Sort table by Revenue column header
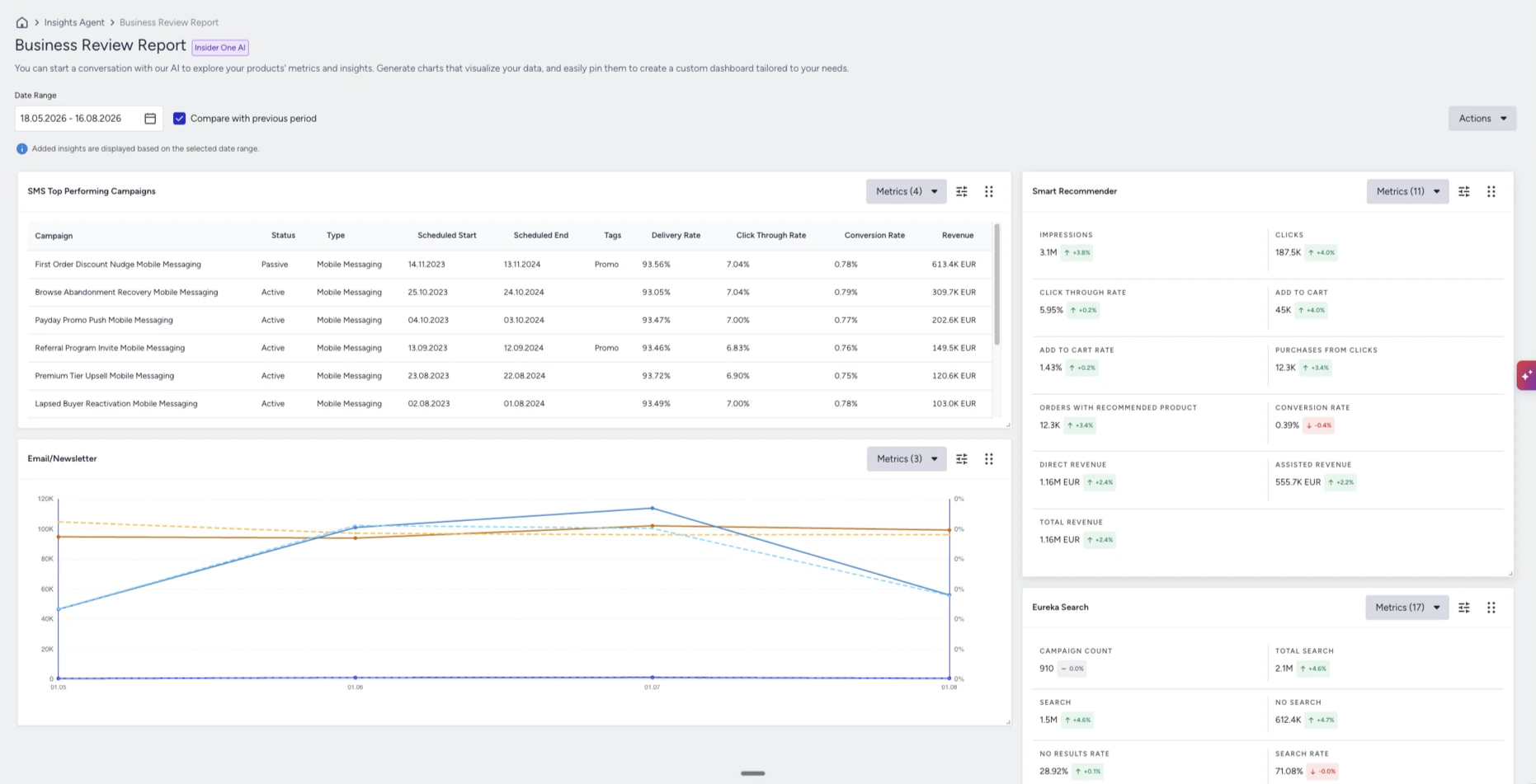Image resolution: width=1536 pixels, height=784 pixels. coord(958,236)
